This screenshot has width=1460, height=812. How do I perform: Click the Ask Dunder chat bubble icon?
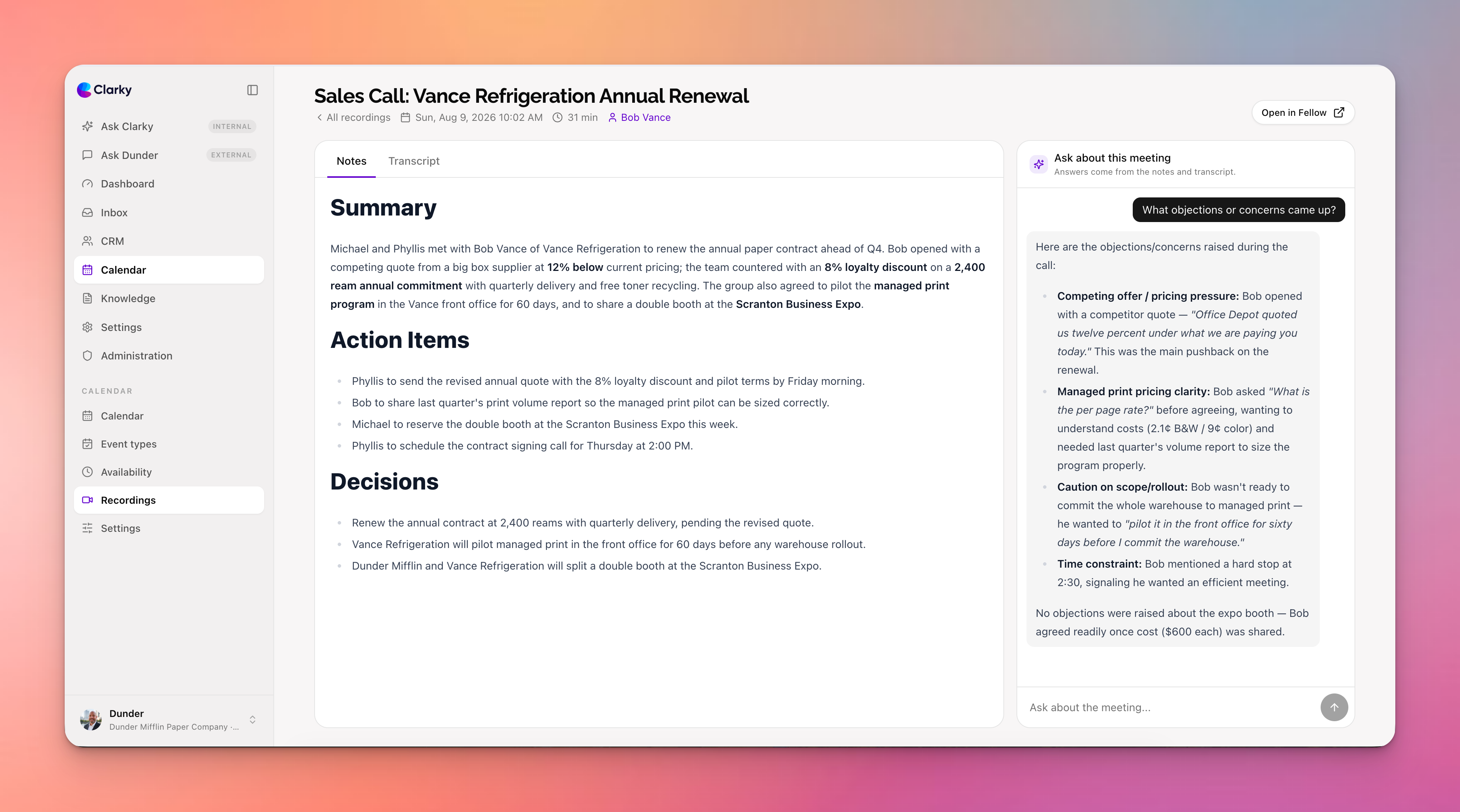point(87,155)
